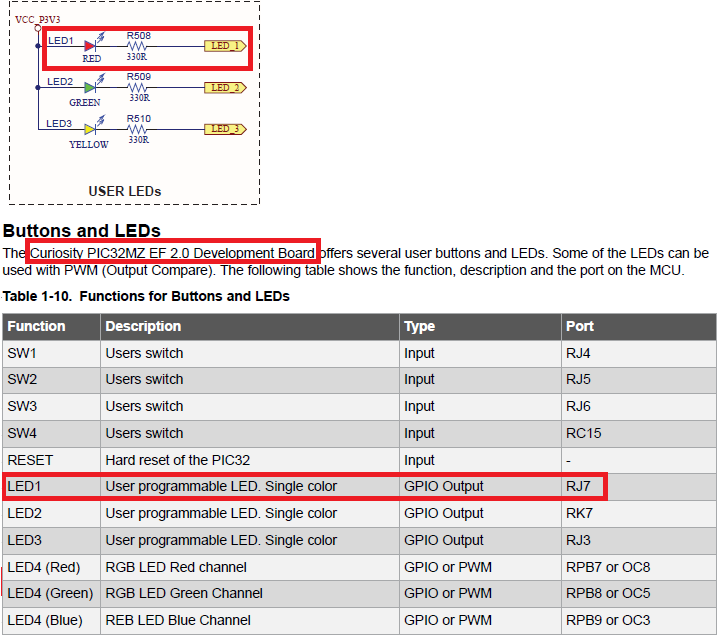Click the red LED1 diode symbol
Screen dimensions: 720x638
point(91,46)
